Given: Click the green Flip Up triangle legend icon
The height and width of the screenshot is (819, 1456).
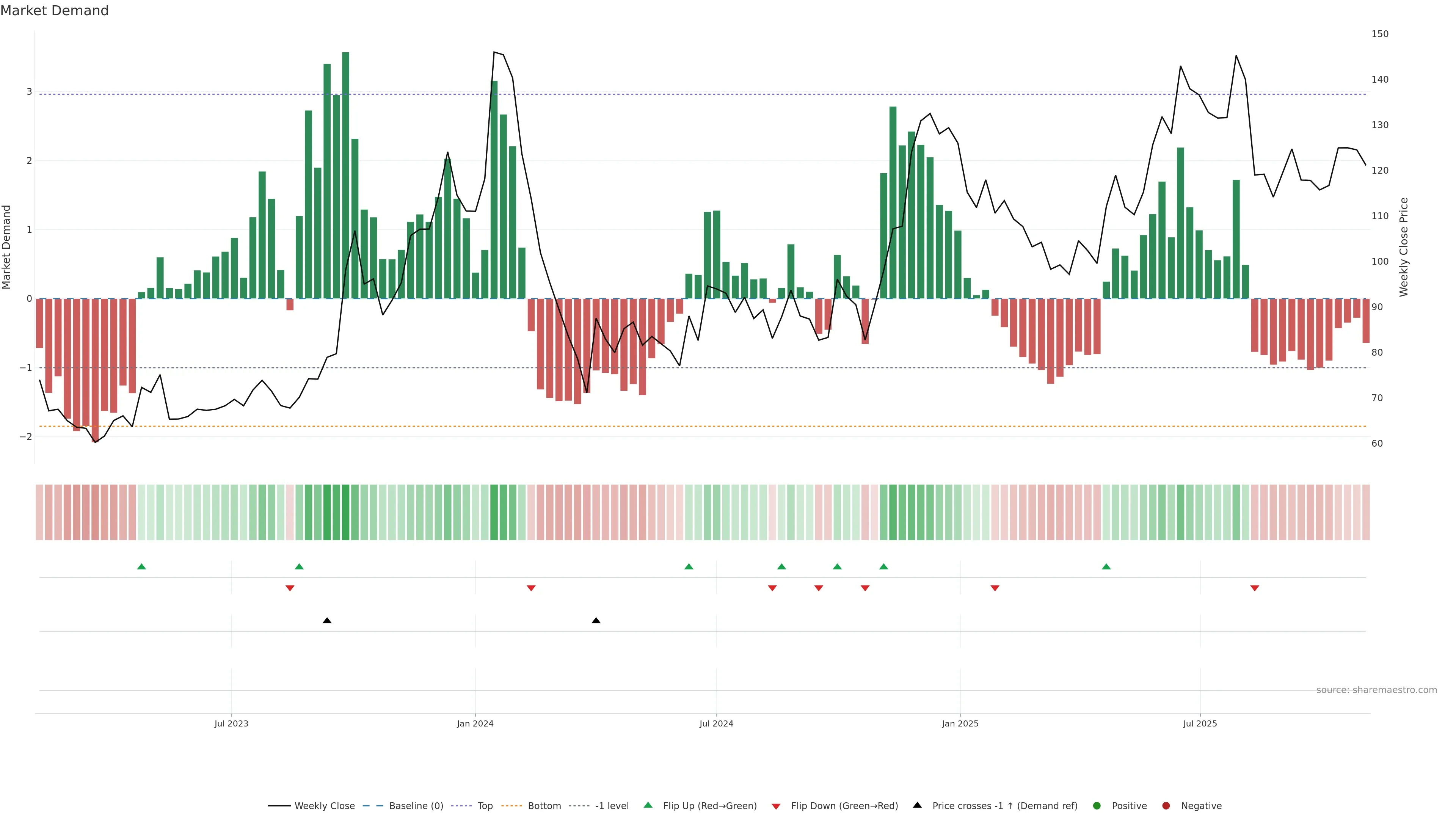Looking at the screenshot, I should (648, 805).
